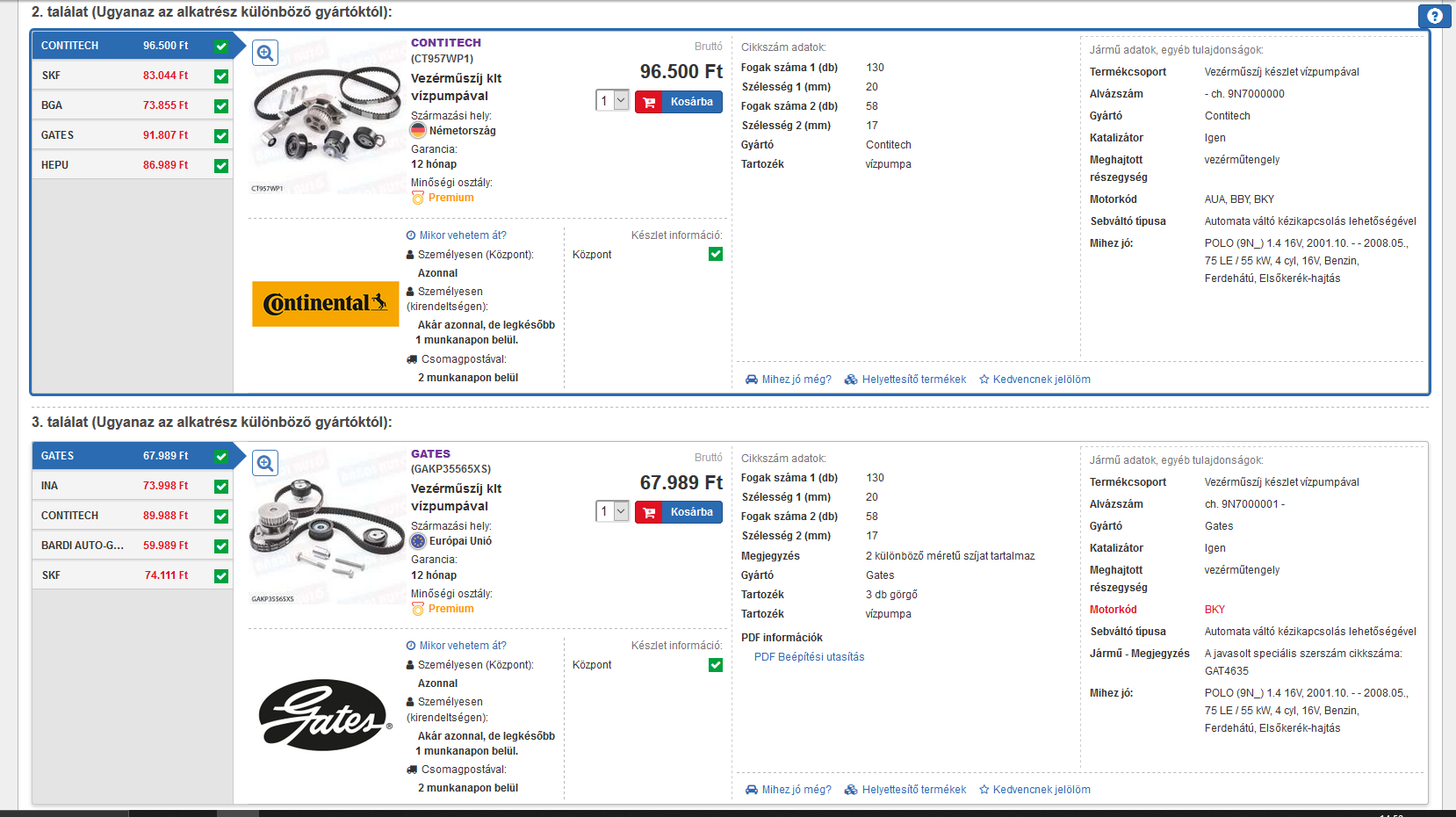1456x817 pixels.
Task: Click the magnifier zoom icon on Contitech image
Action: (x=265, y=53)
